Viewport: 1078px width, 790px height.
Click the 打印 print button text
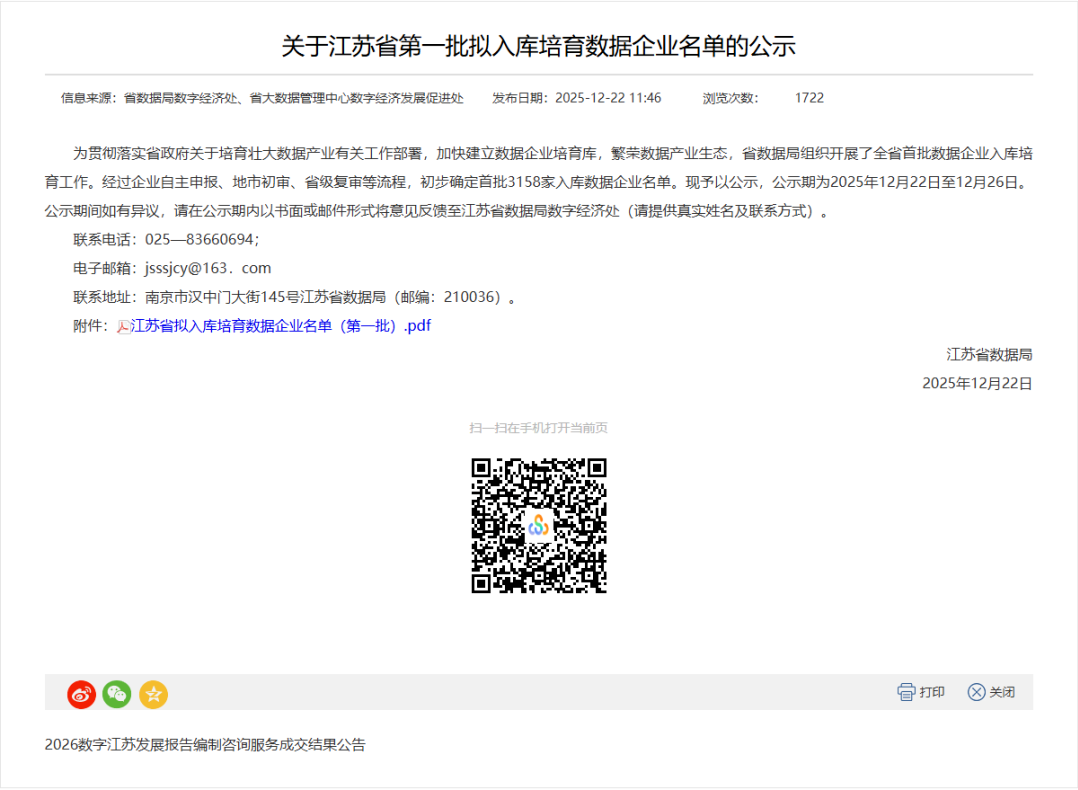tap(932, 692)
